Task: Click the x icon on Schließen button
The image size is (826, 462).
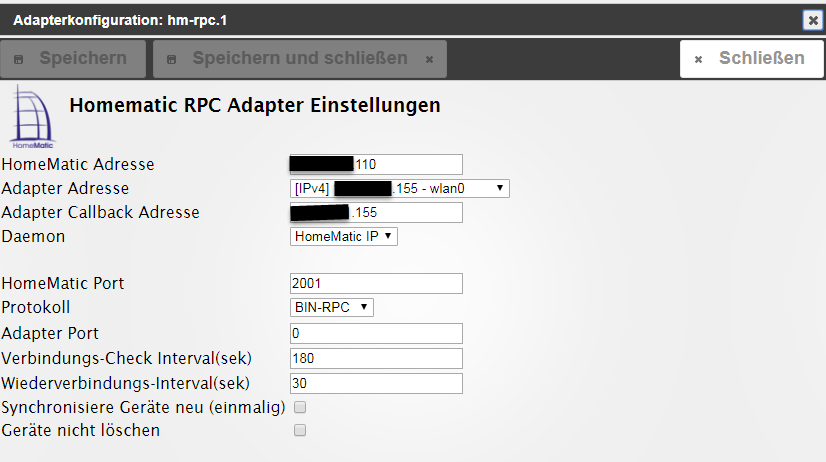Action: (x=698, y=59)
